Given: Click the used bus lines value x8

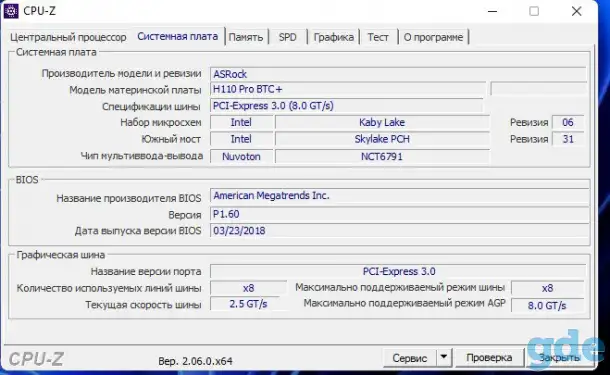Looking at the screenshot, I should (x=248, y=288).
